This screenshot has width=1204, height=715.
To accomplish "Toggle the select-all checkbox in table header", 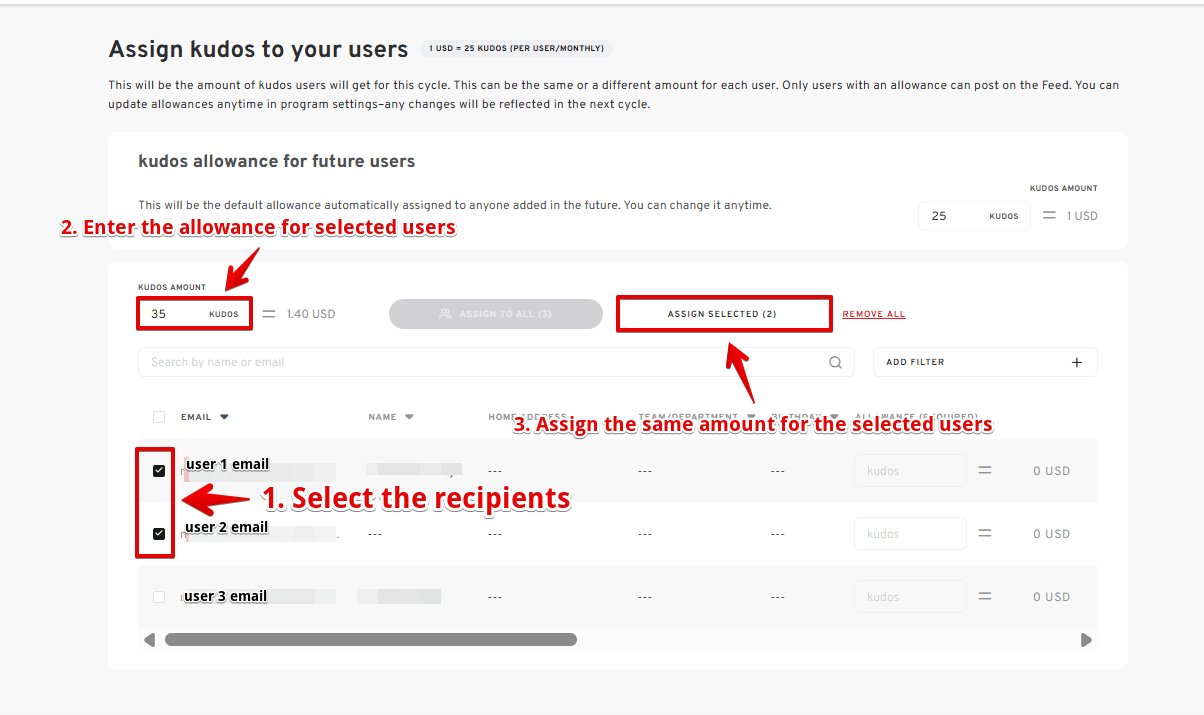I will point(159,417).
